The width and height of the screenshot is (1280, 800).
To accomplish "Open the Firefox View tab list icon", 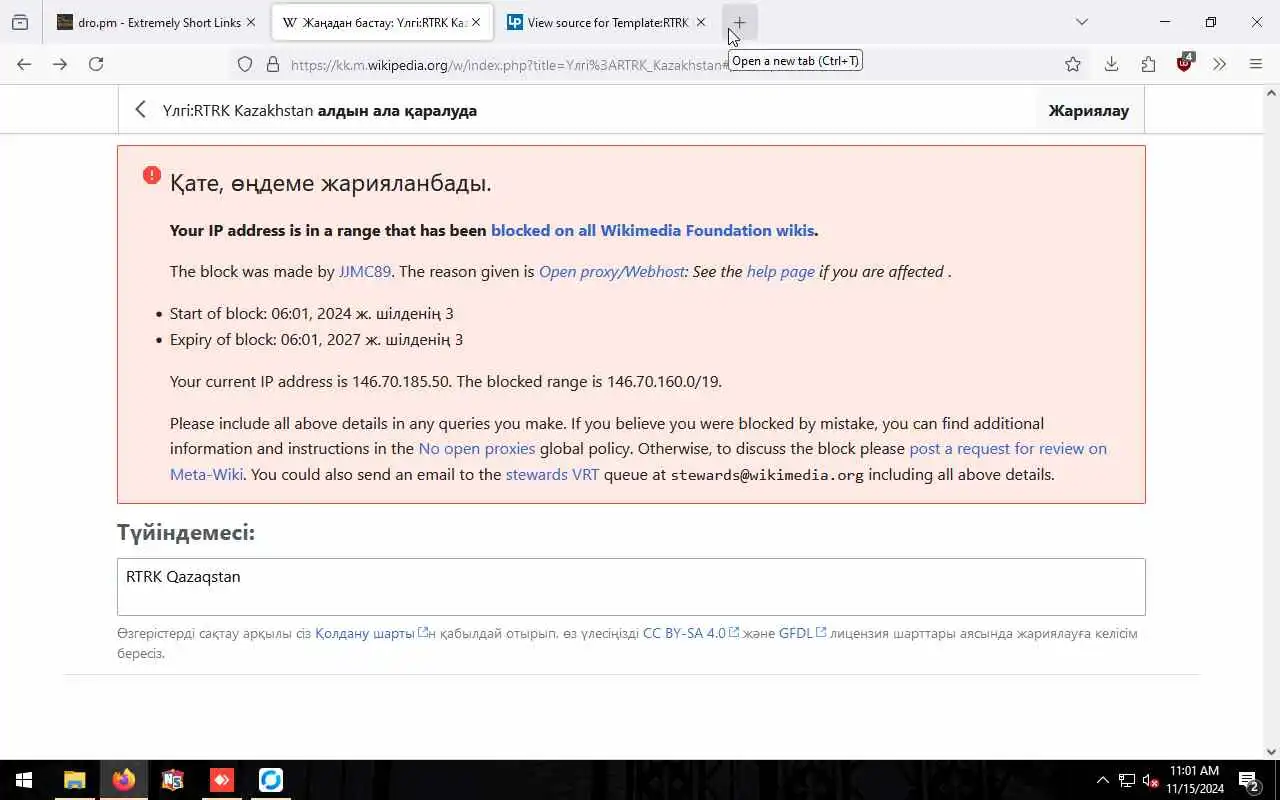I will pyautogui.click(x=20, y=22).
